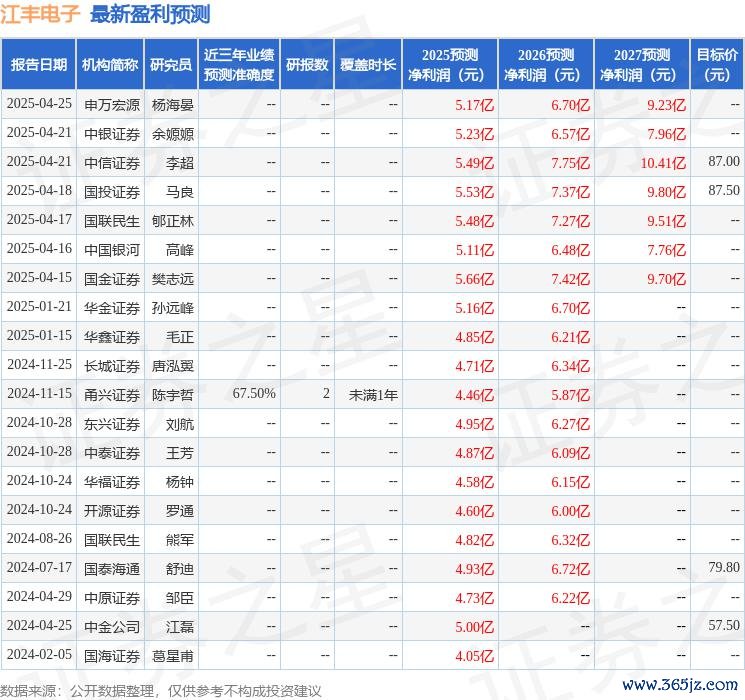Click institution 中银证券
Screen dimensions: 745x700
coord(112,134)
